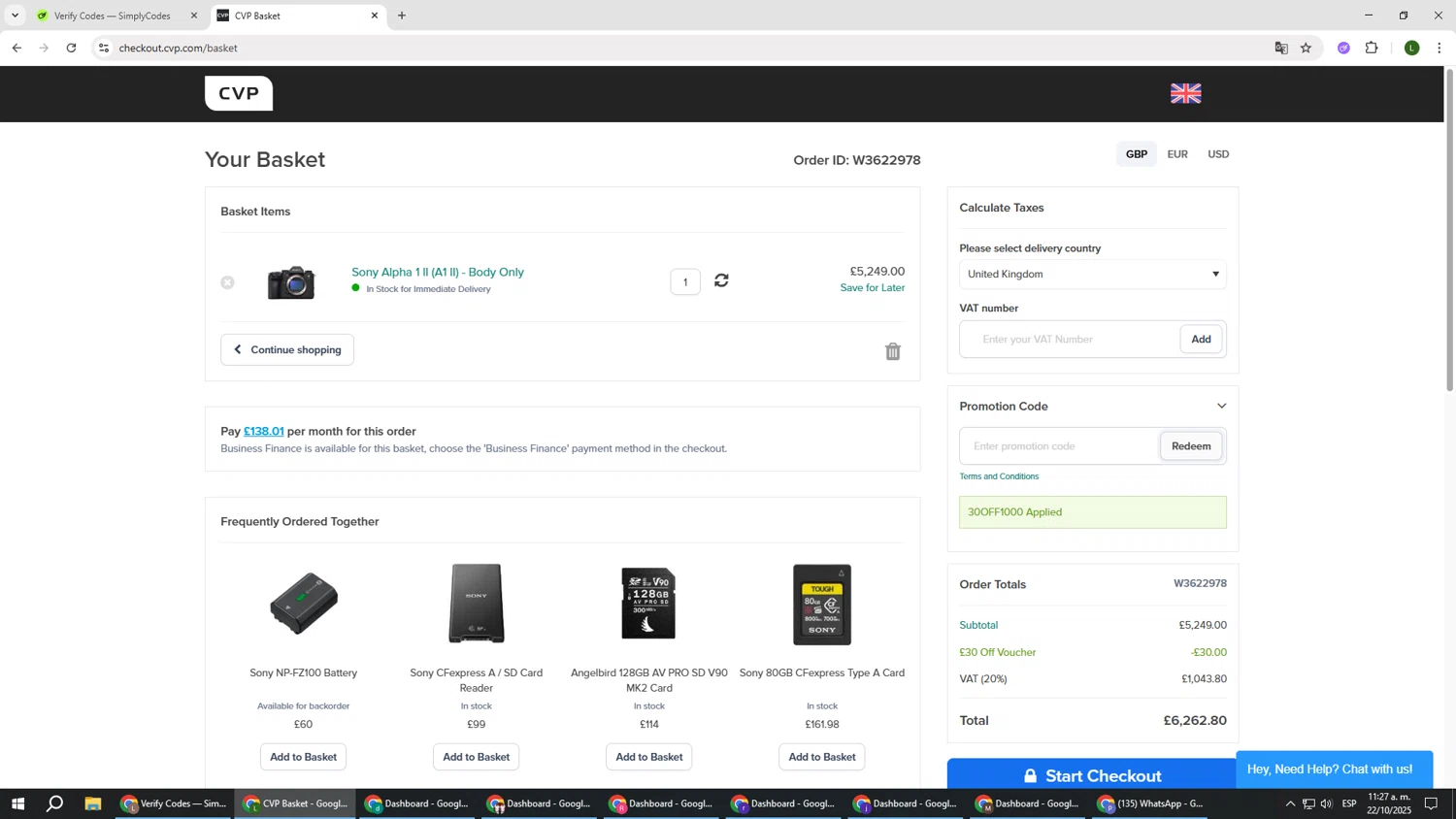
Task: Click Continue shopping button
Action: [x=287, y=349]
